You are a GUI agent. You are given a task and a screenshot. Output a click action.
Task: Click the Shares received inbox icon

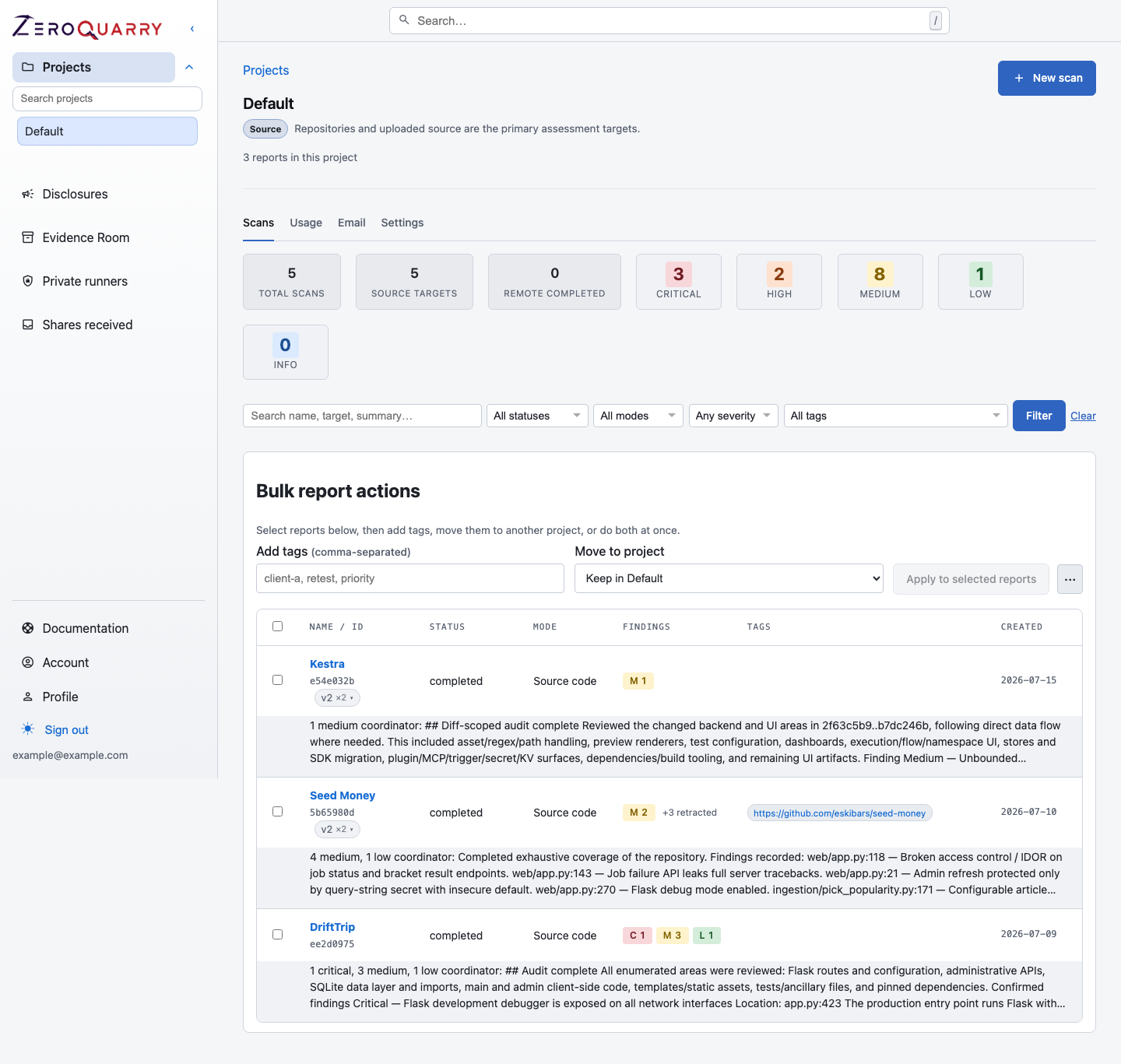[x=28, y=325]
